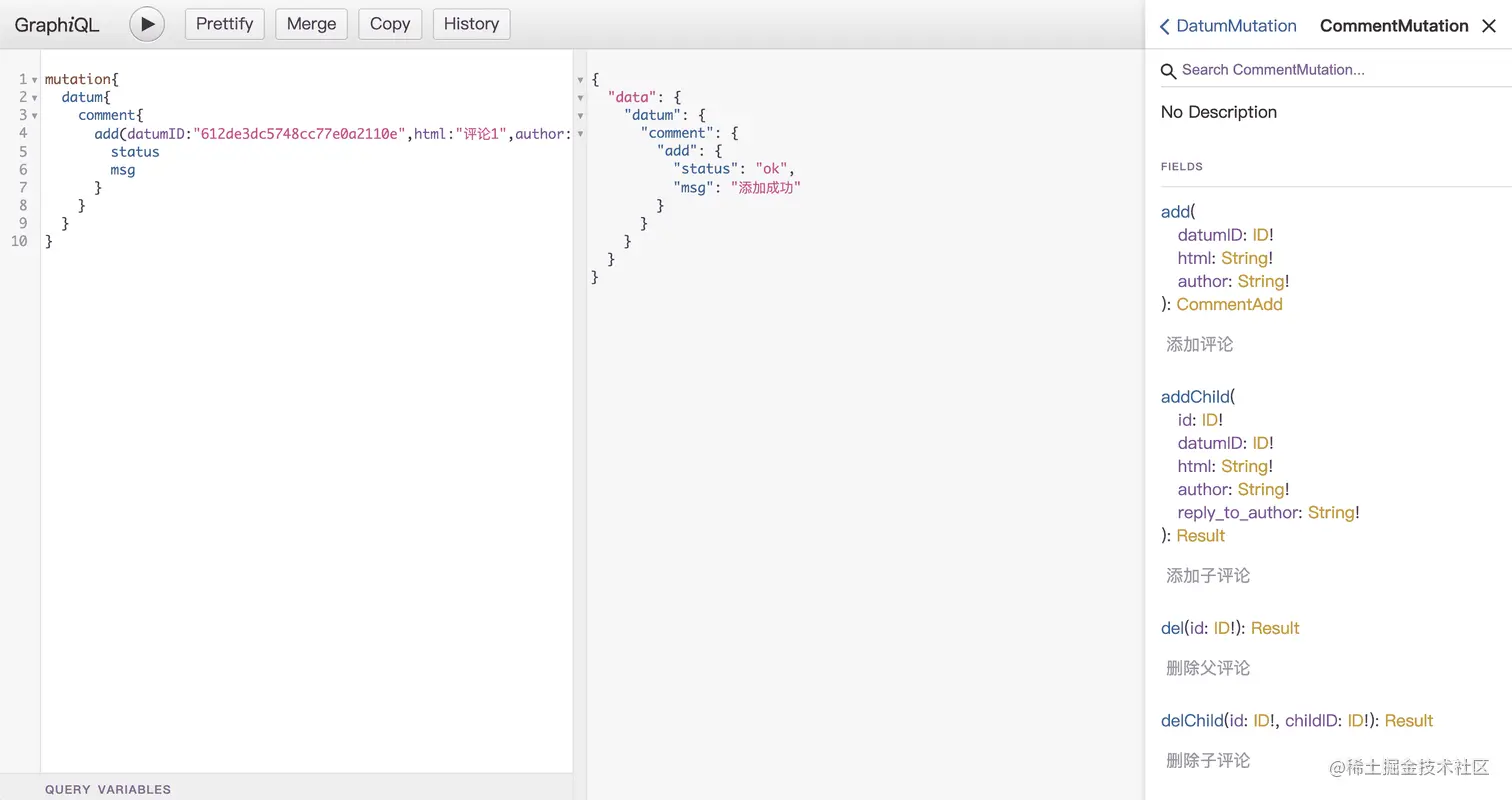Collapse the root object in the result pane
Screen dimensions: 1512x800
tap(580, 79)
